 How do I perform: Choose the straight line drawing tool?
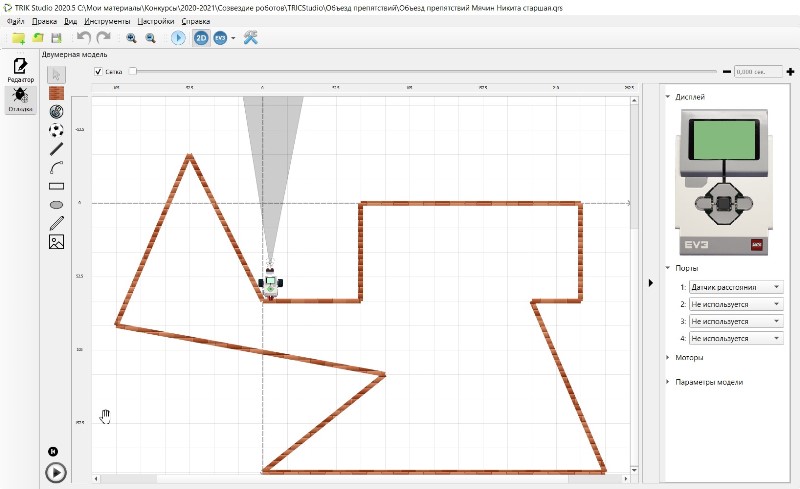click(57, 149)
